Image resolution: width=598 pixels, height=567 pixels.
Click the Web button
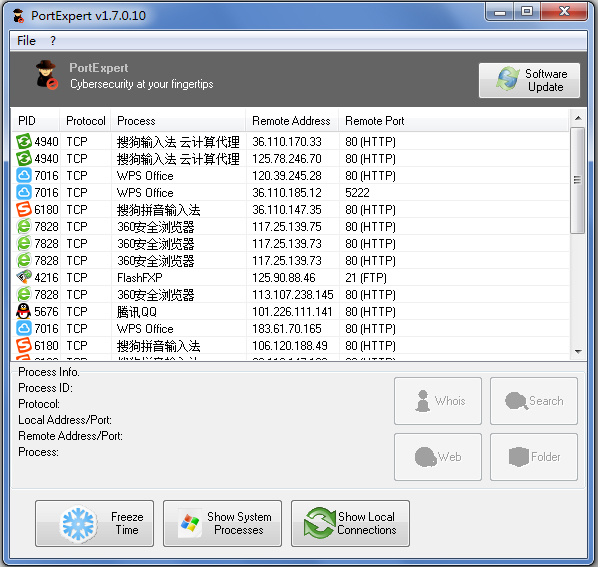(438, 457)
